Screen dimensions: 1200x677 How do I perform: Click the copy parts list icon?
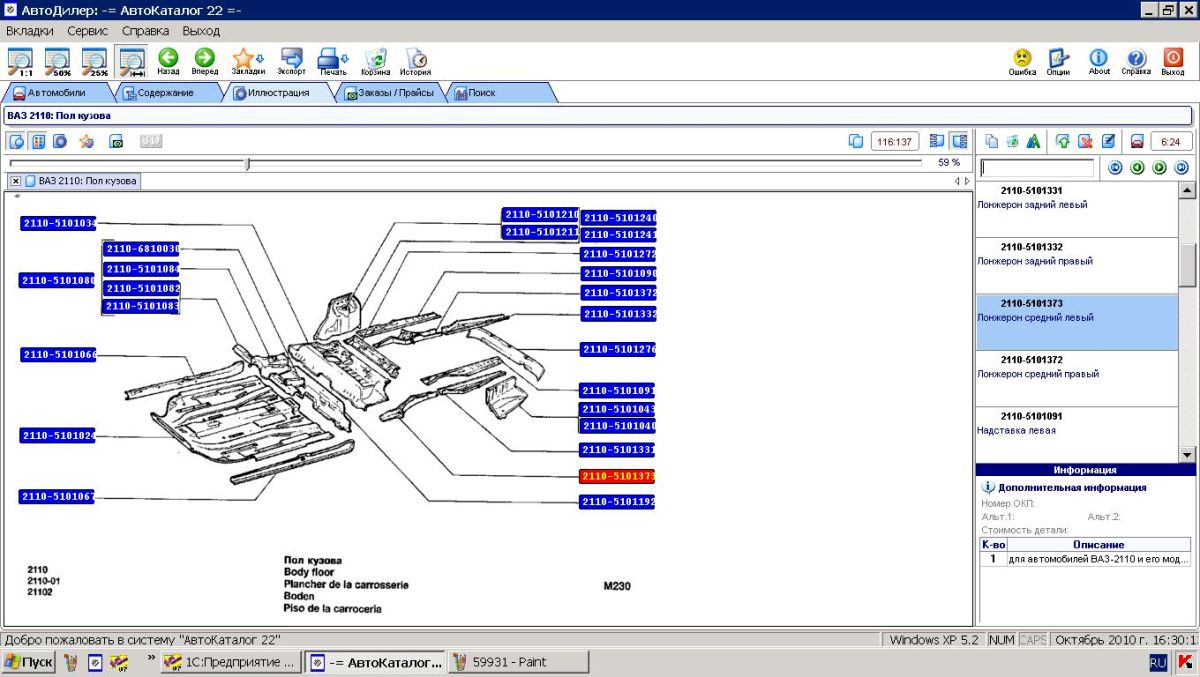[x=991, y=141]
